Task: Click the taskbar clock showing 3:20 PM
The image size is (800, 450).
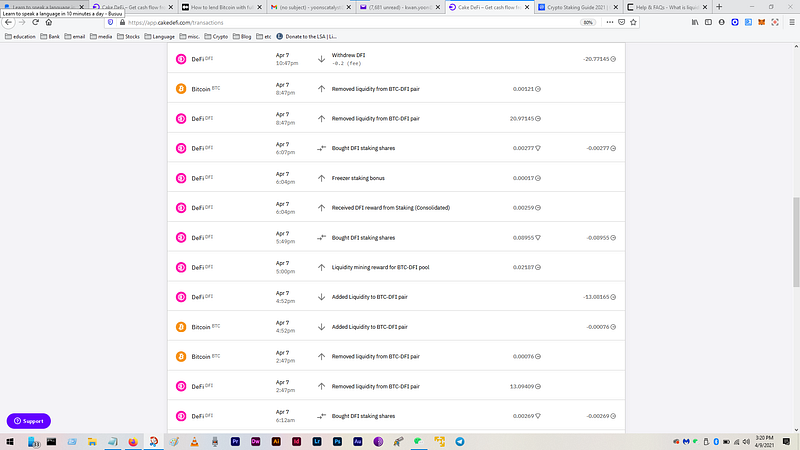Action: click(x=764, y=441)
